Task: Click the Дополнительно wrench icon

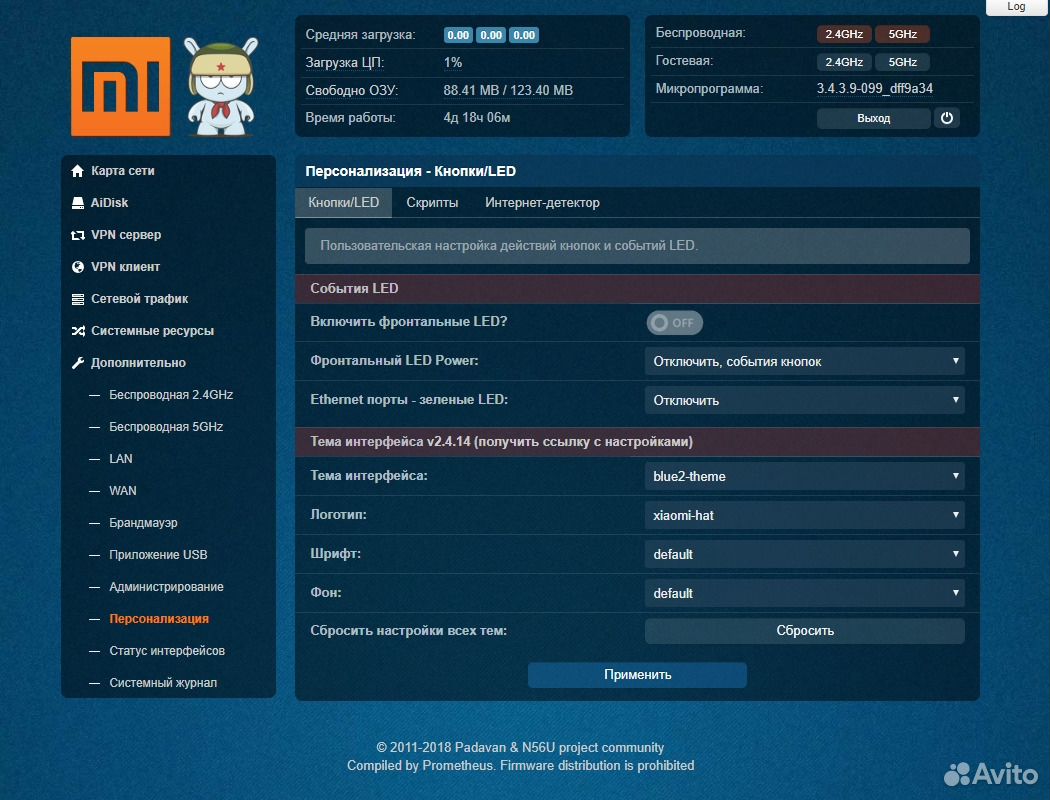Action: pos(78,363)
